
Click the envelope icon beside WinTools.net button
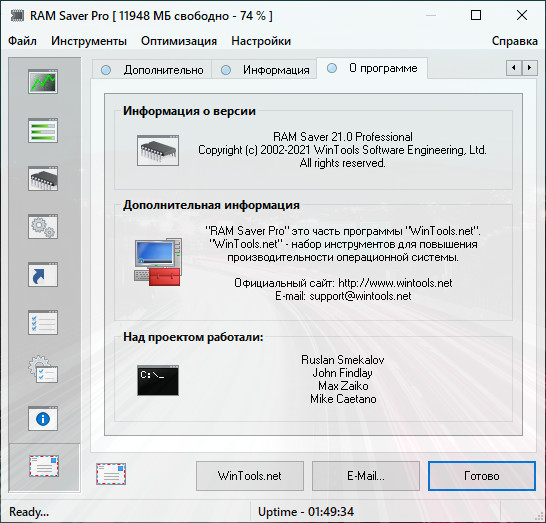tap(111, 474)
